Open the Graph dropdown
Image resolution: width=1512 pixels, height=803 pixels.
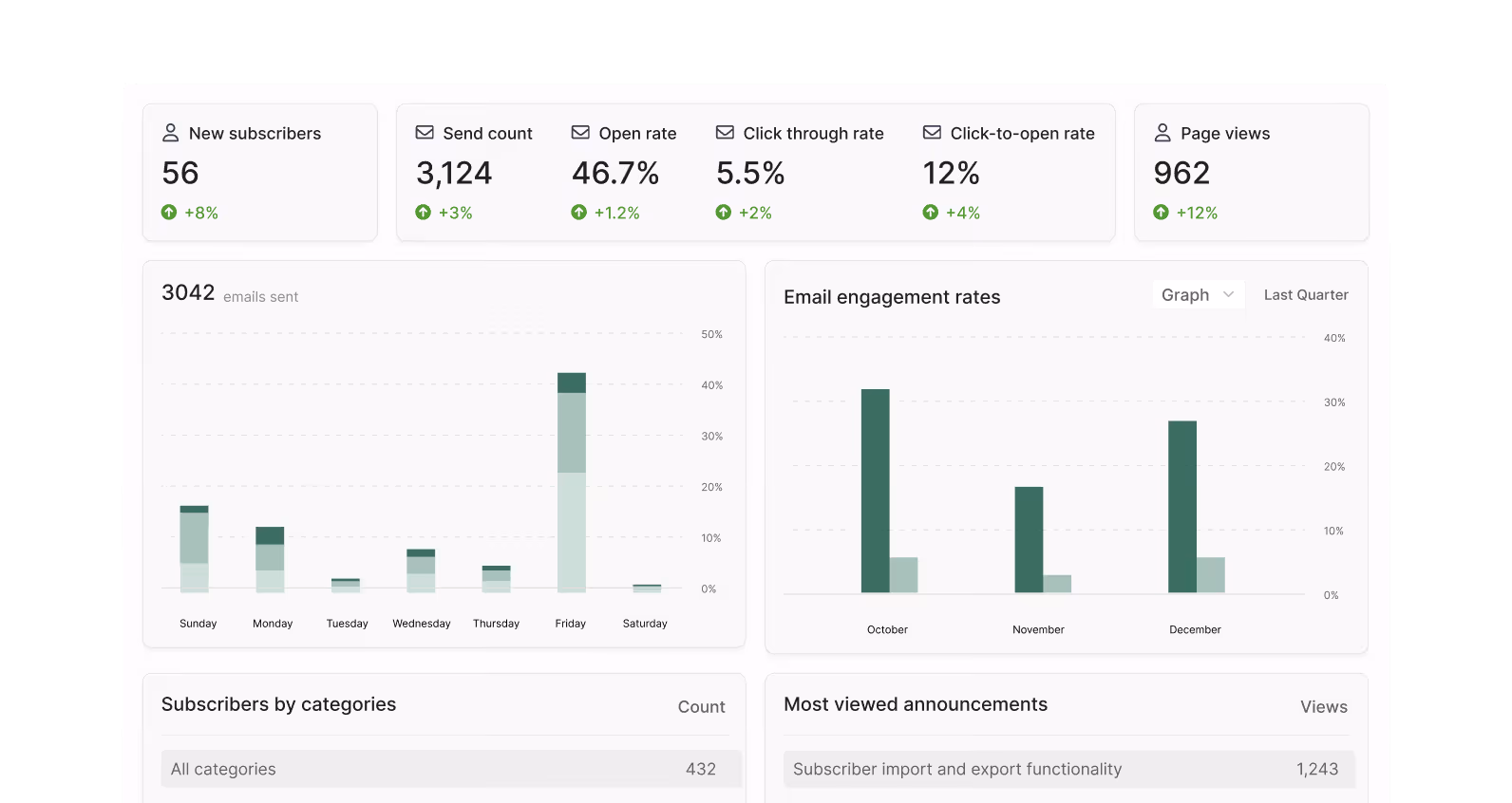[x=1199, y=294]
